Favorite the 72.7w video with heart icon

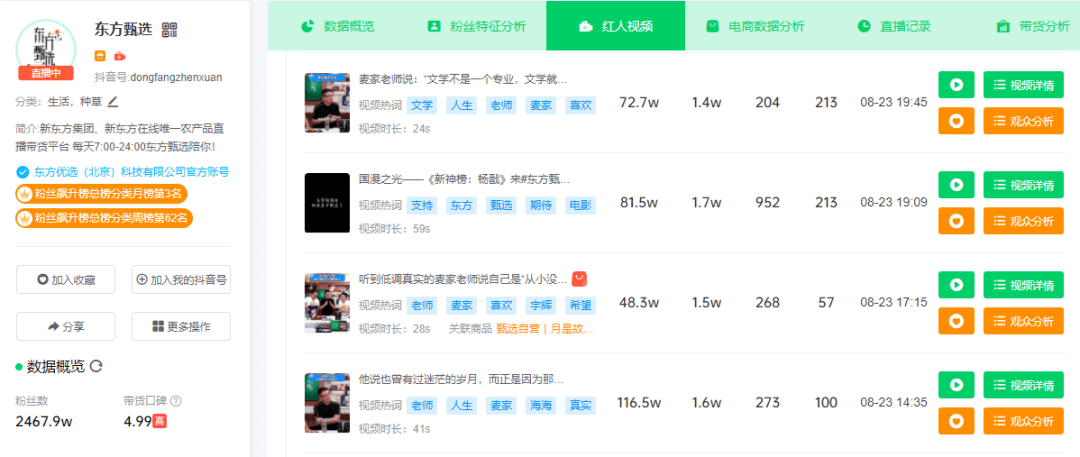click(956, 121)
